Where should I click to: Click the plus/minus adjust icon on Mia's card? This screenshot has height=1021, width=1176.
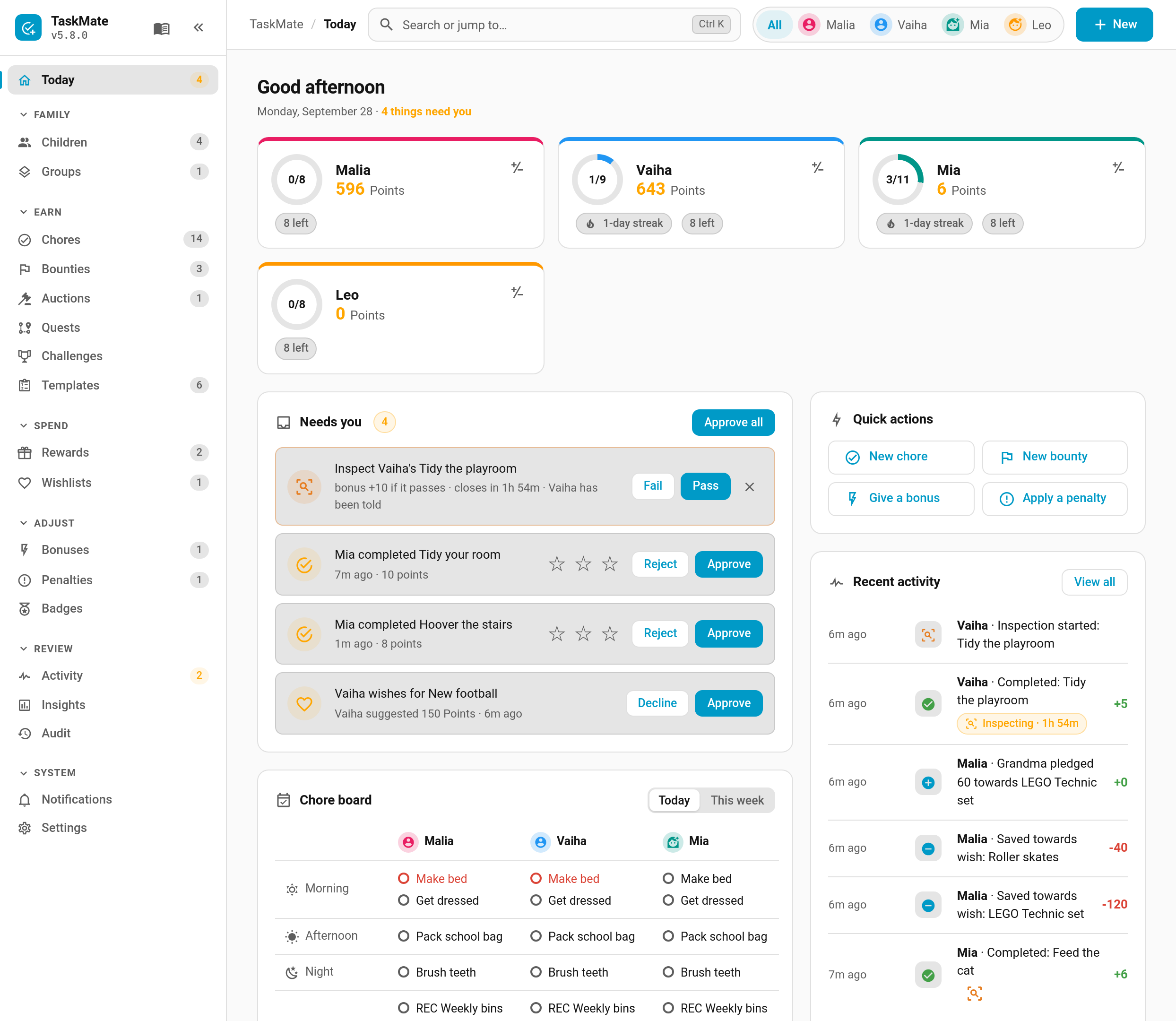1118,167
